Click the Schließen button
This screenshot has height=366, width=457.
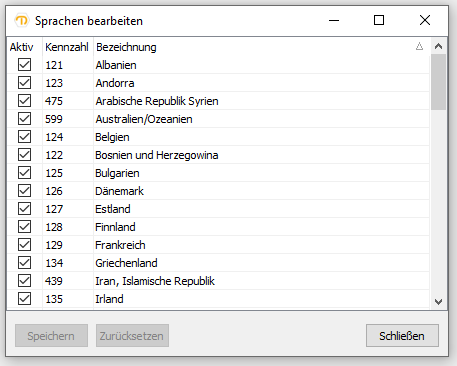(x=402, y=336)
